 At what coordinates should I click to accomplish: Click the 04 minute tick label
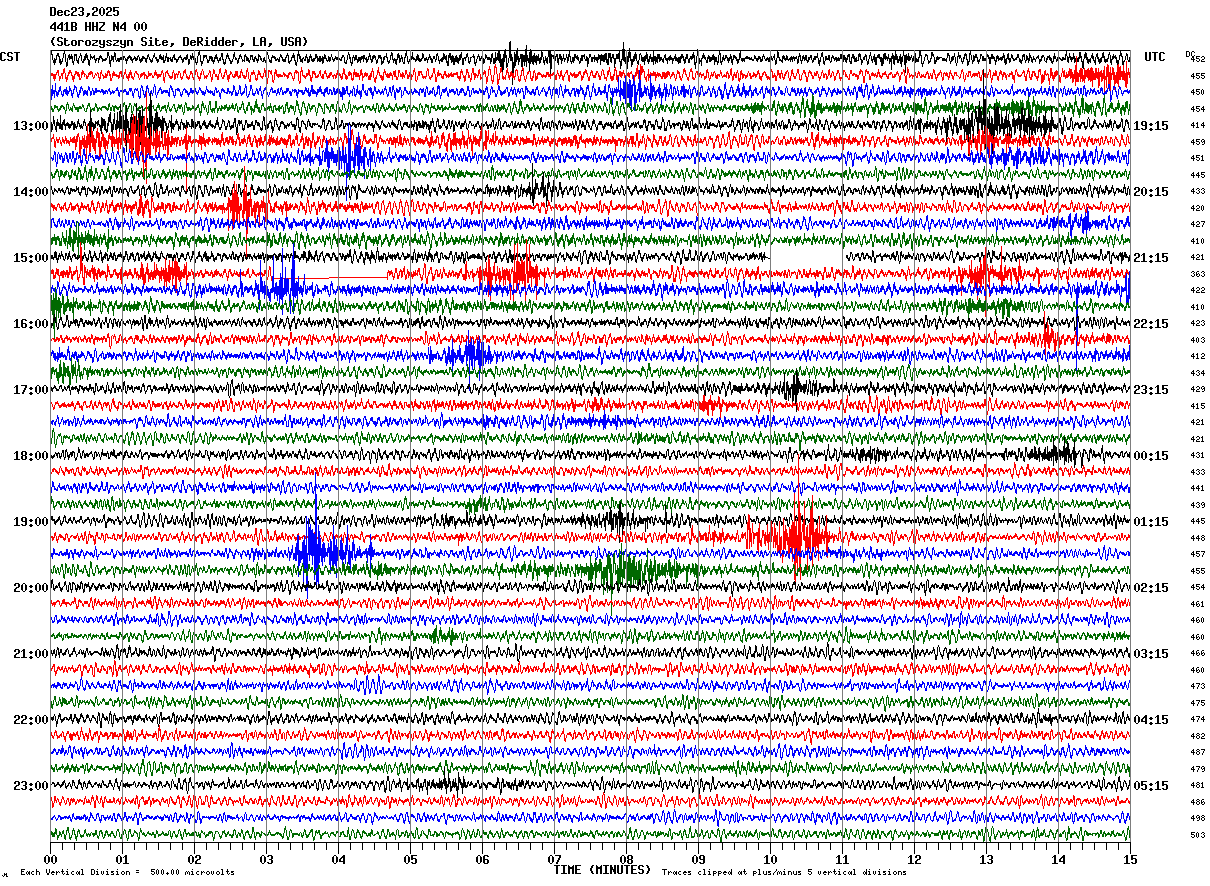(x=338, y=859)
